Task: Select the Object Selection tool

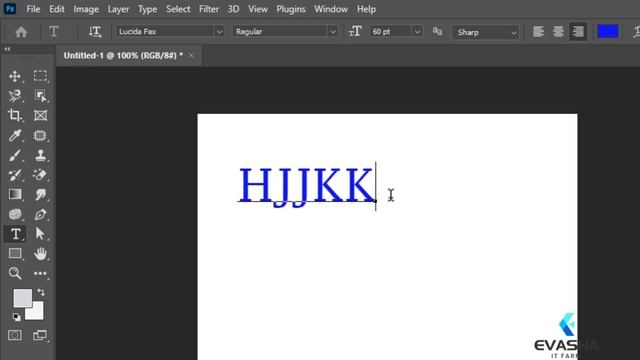Action: [x=40, y=96]
